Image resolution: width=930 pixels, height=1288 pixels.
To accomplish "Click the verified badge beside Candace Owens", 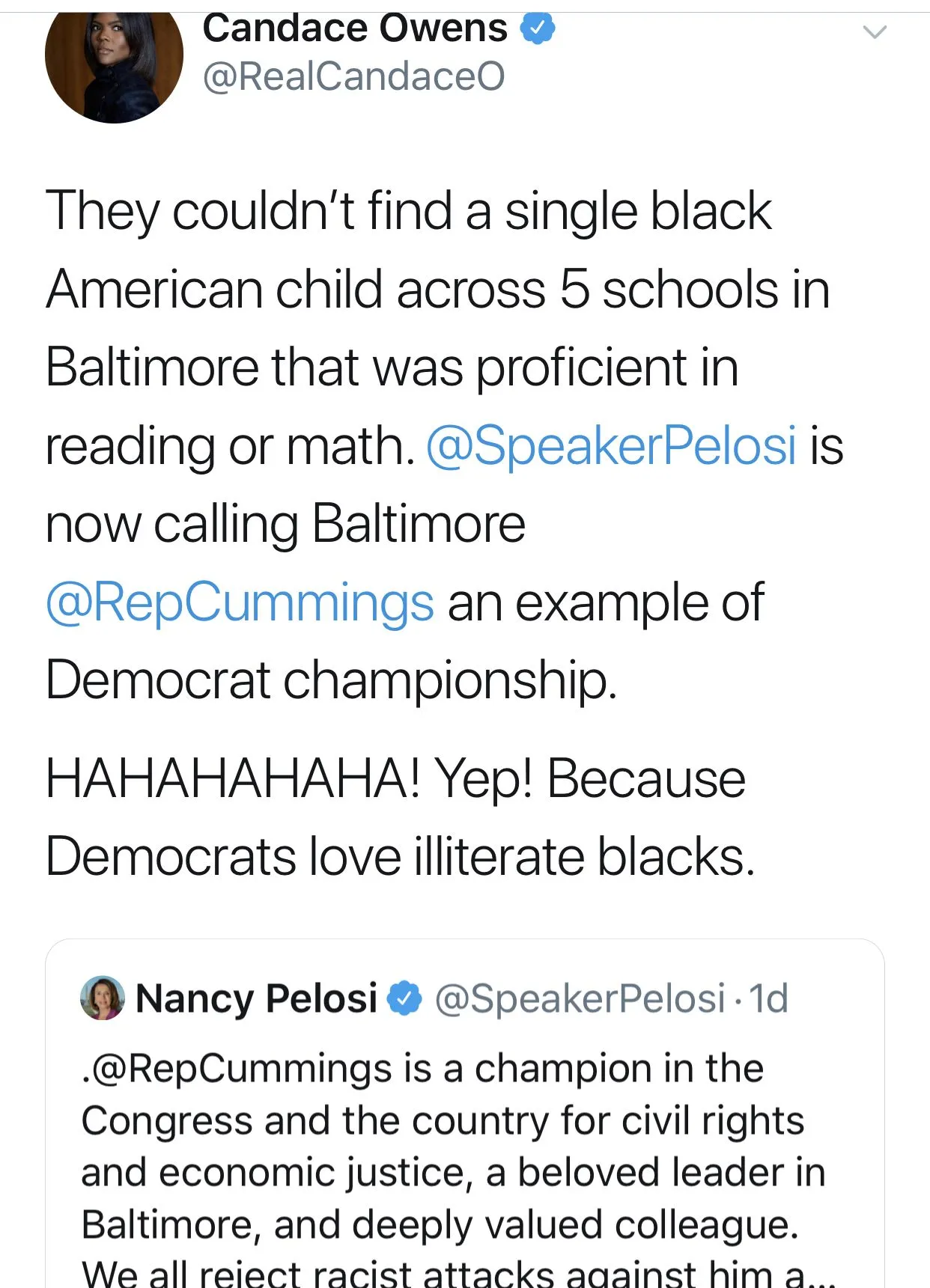I will click(x=538, y=28).
